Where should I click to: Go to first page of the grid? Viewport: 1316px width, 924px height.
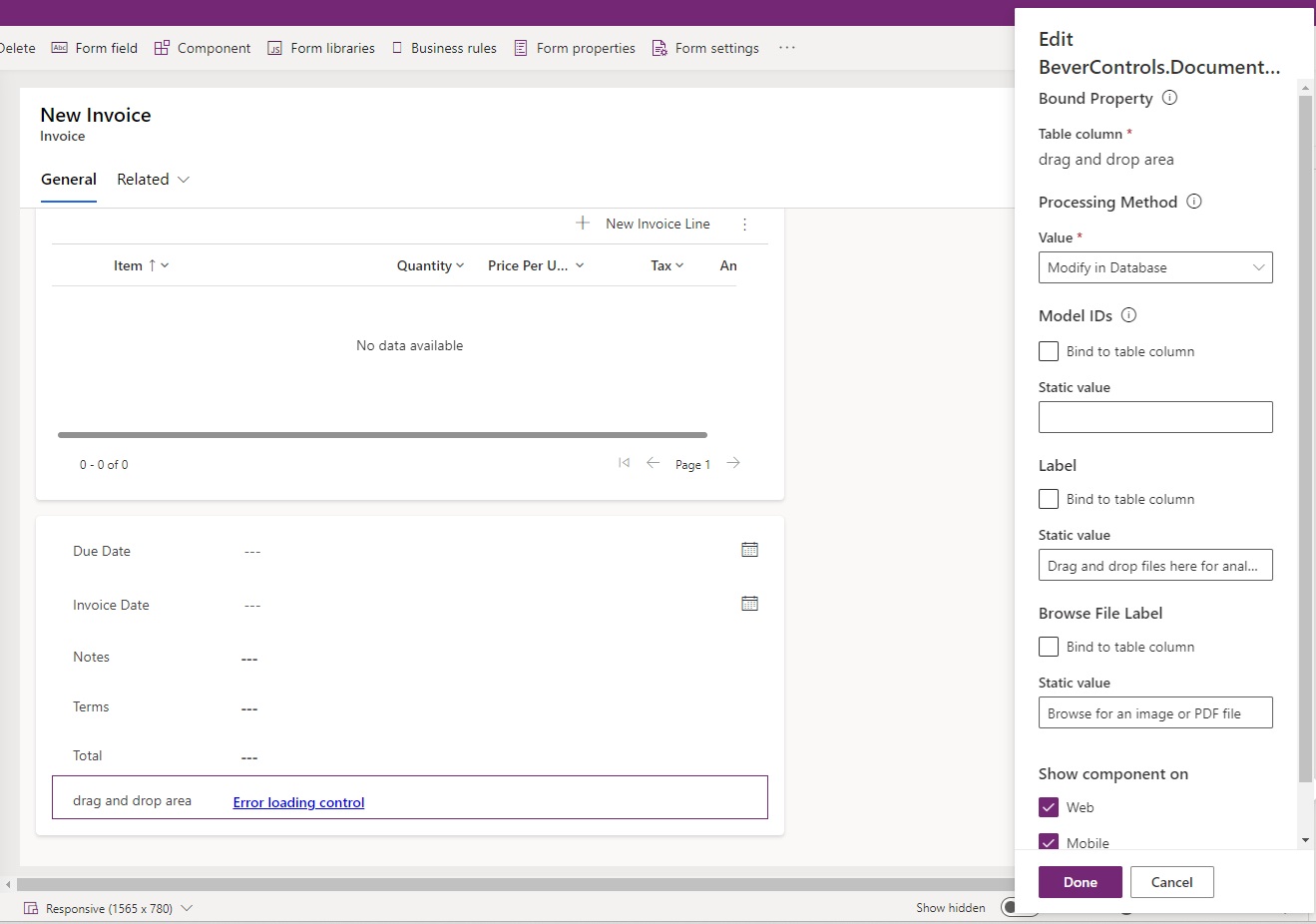[x=624, y=463]
